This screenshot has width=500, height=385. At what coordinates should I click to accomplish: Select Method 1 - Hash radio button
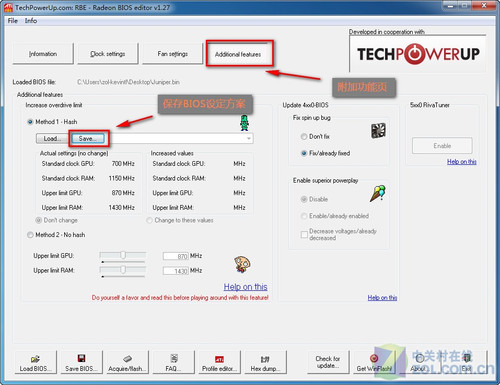click(x=30, y=122)
